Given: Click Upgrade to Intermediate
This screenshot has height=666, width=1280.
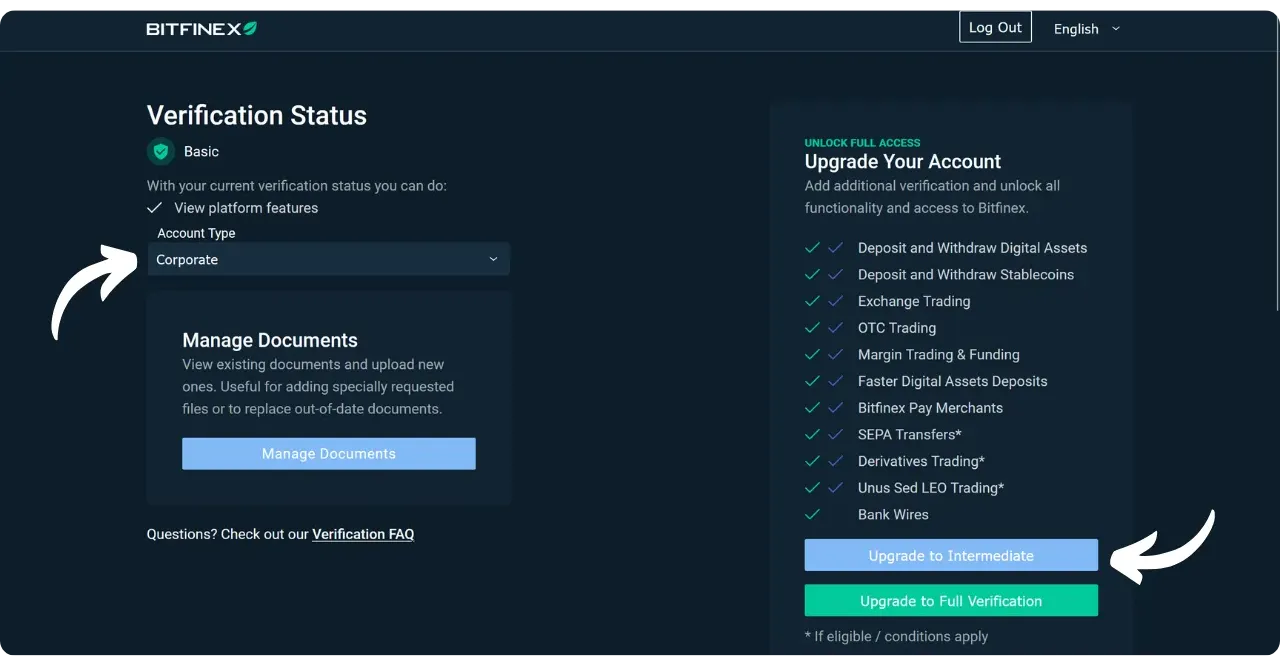Looking at the screenshot, I should (x=950, y=555).
